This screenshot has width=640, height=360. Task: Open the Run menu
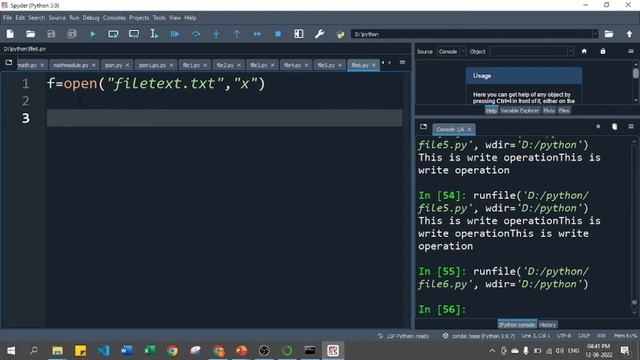[74, 18]
